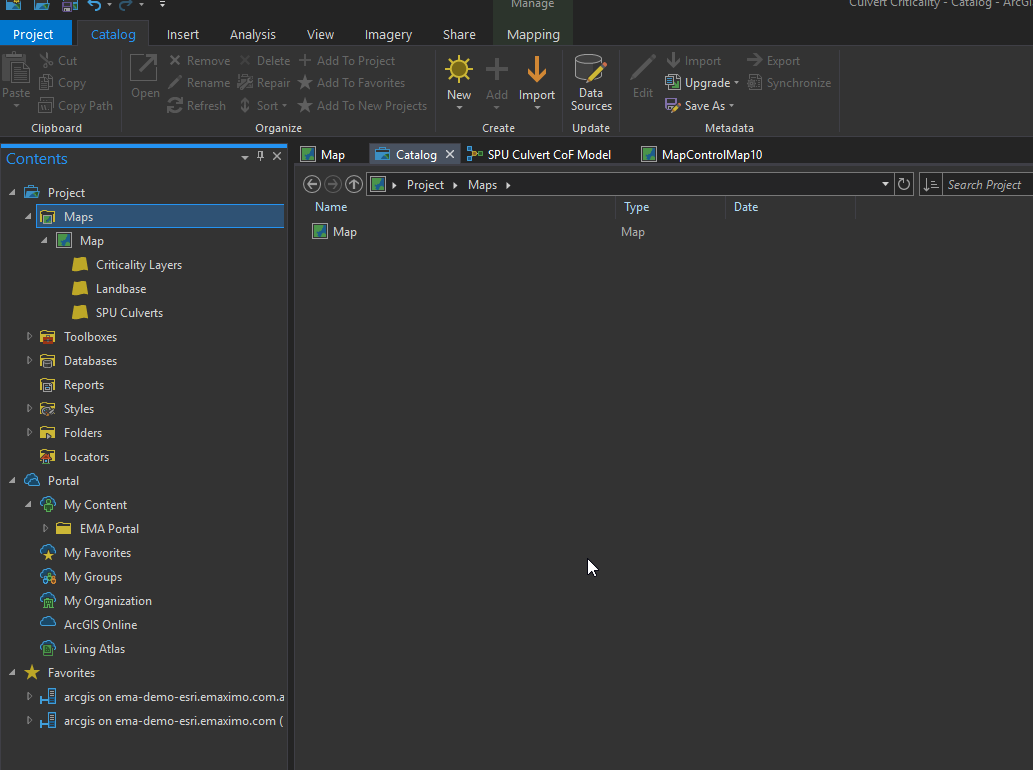
Task: Select Criticality Layers in the tree
Action: 138,265
